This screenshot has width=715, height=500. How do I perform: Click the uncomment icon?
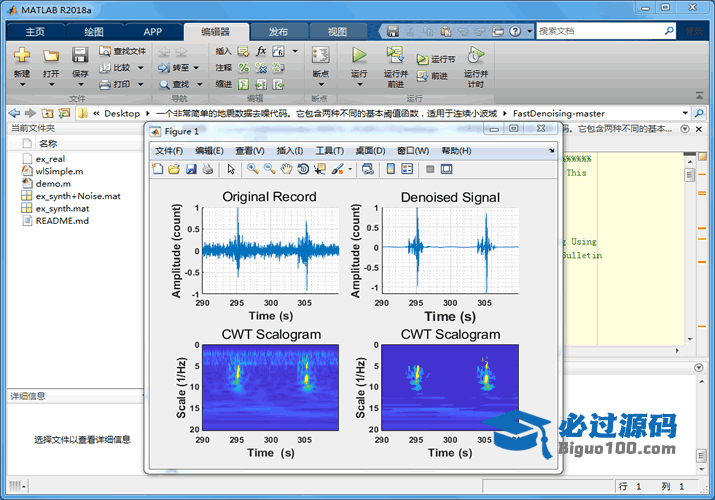click(x=261, y=68)
